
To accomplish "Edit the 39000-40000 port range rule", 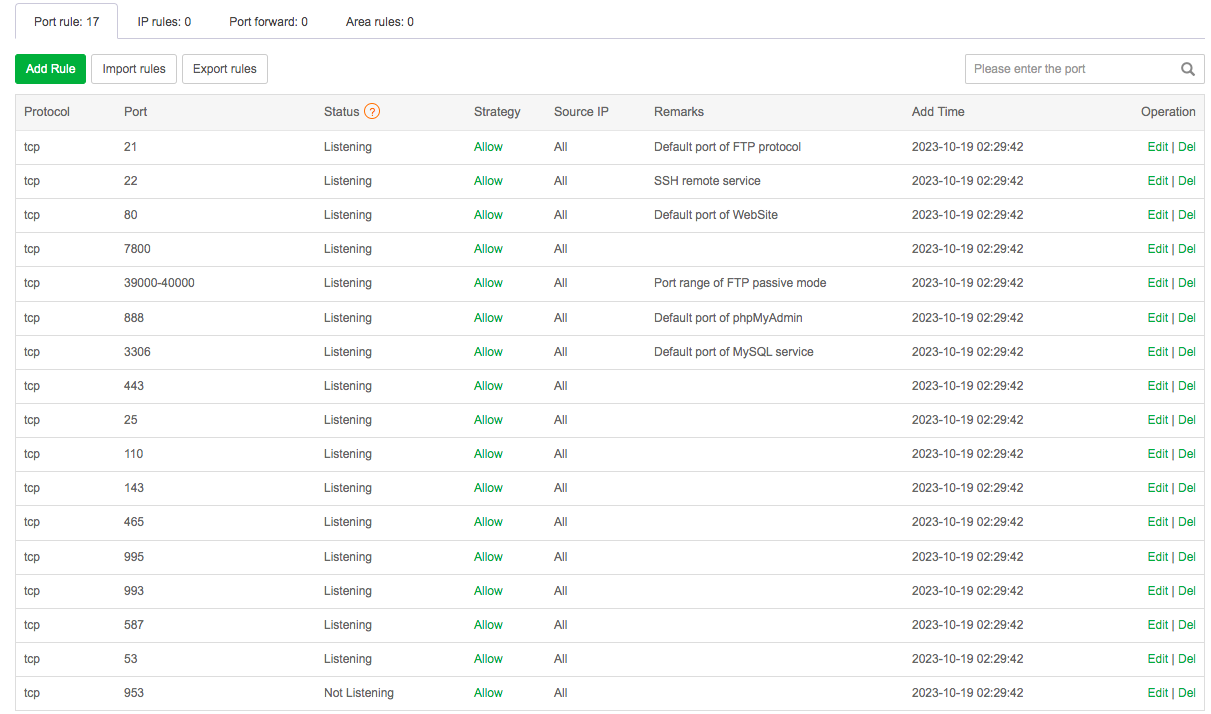I will (1157, 283).
